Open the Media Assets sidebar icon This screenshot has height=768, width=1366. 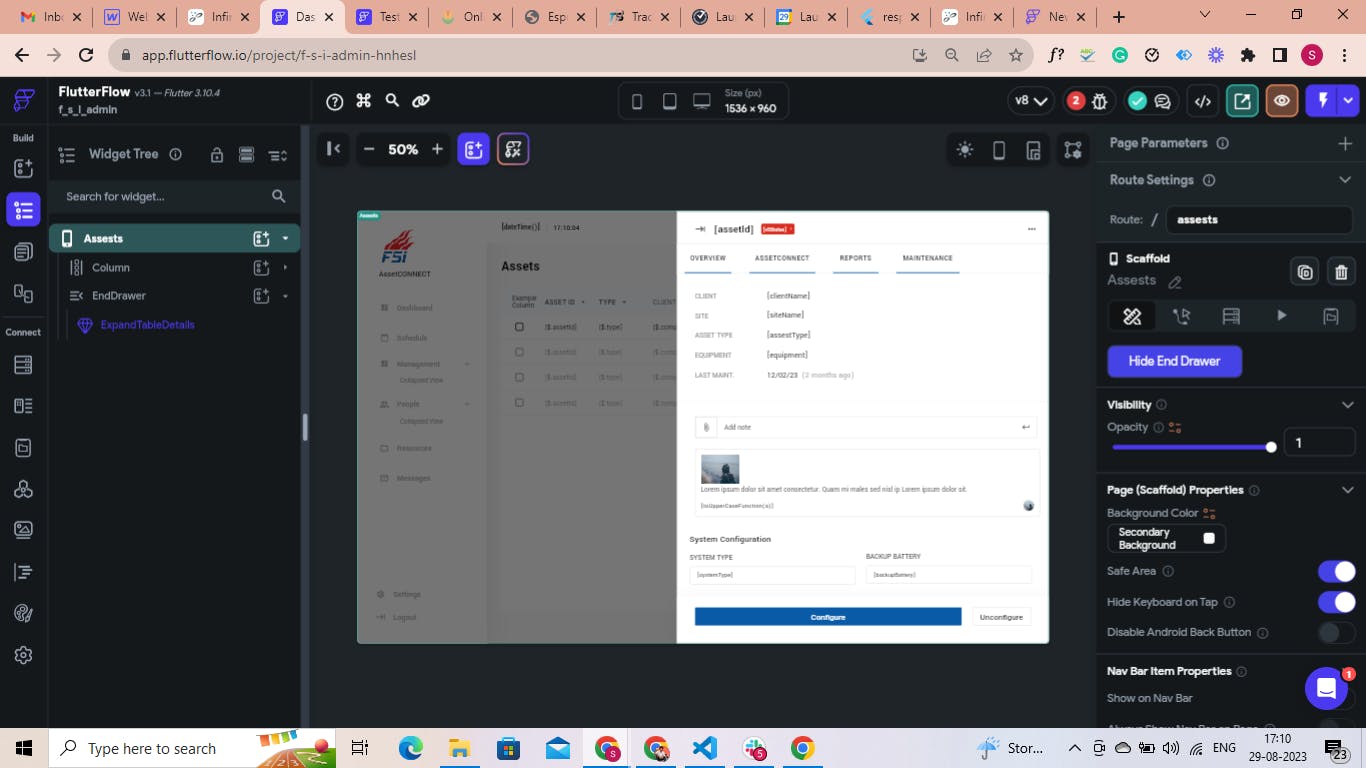pyautogui.click(x=23, y=529)
